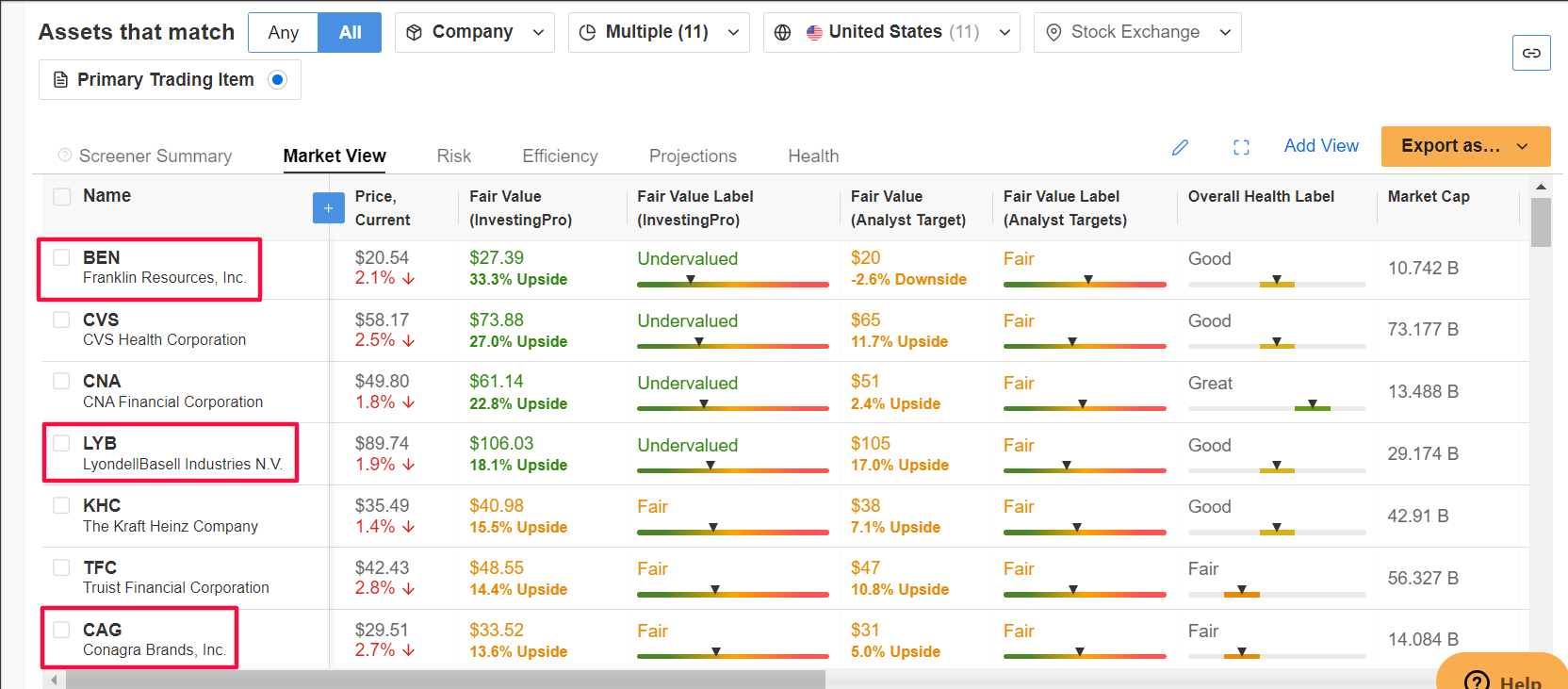Switch to the Health tab
The image size is (1568, 689).
(x=813, y=156)
